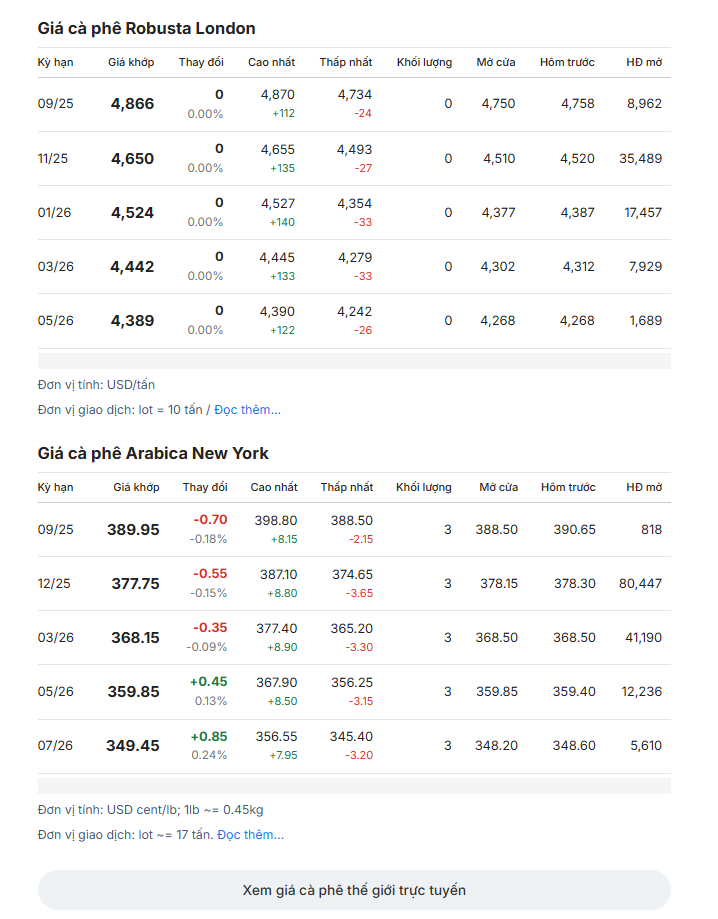
Task: Open the Arabica section's Đọc thêm link
Action: point(250,835)
